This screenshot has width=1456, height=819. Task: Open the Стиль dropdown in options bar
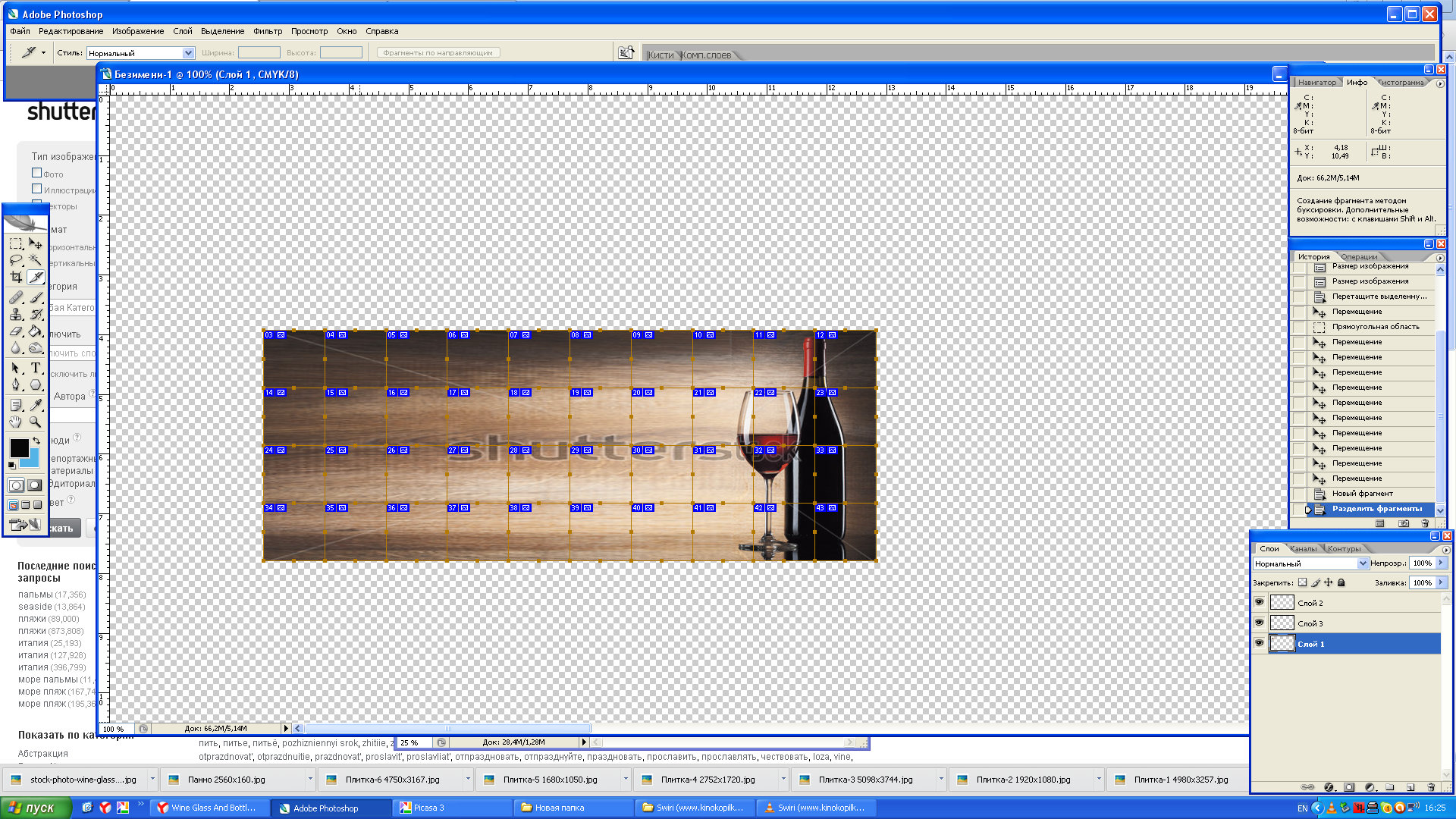coord(188,53)
